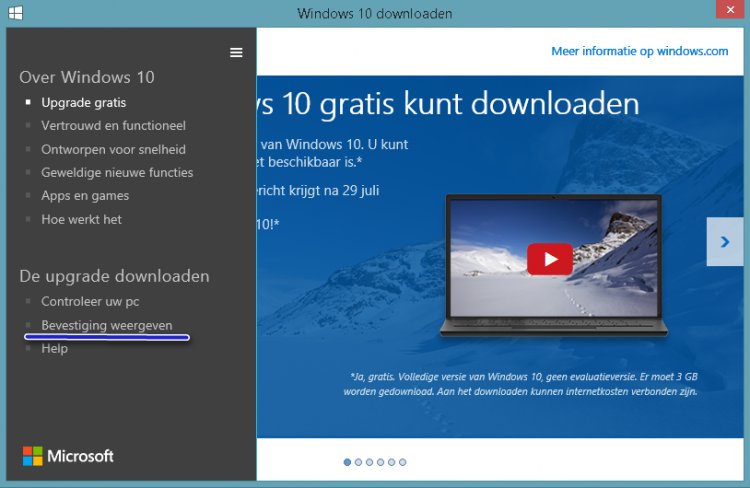
Task: Open Apps en games section
Action: [x=85, y=196]
